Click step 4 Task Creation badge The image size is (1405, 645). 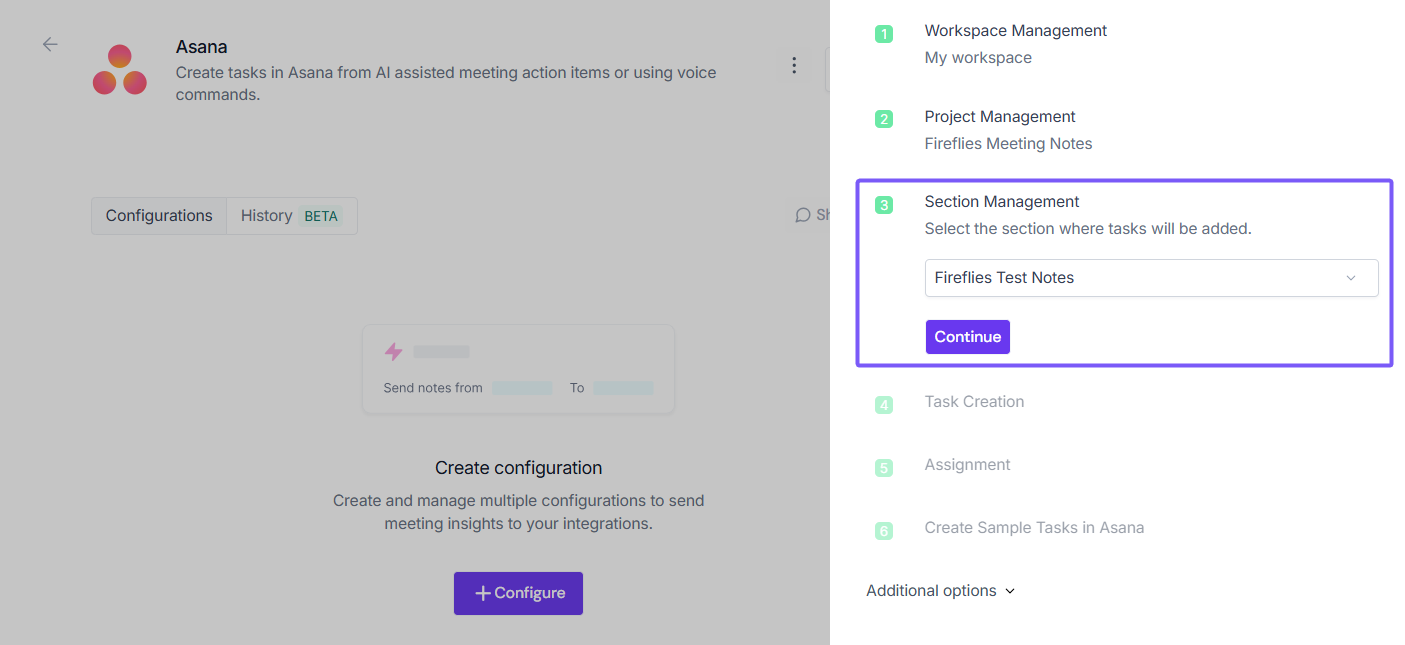tap(884, 405)
